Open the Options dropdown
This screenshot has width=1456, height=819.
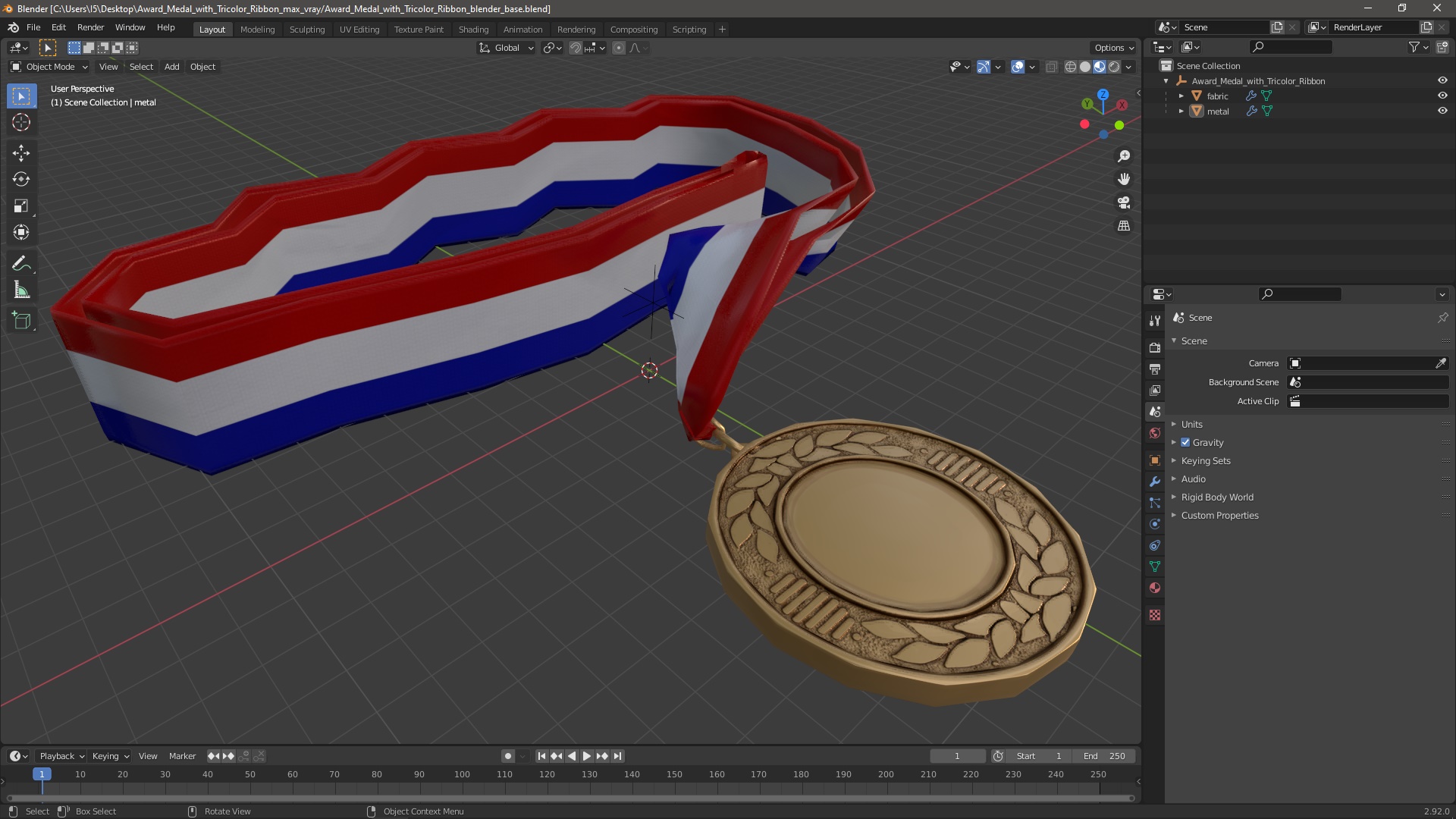(x=1114, y=48)
